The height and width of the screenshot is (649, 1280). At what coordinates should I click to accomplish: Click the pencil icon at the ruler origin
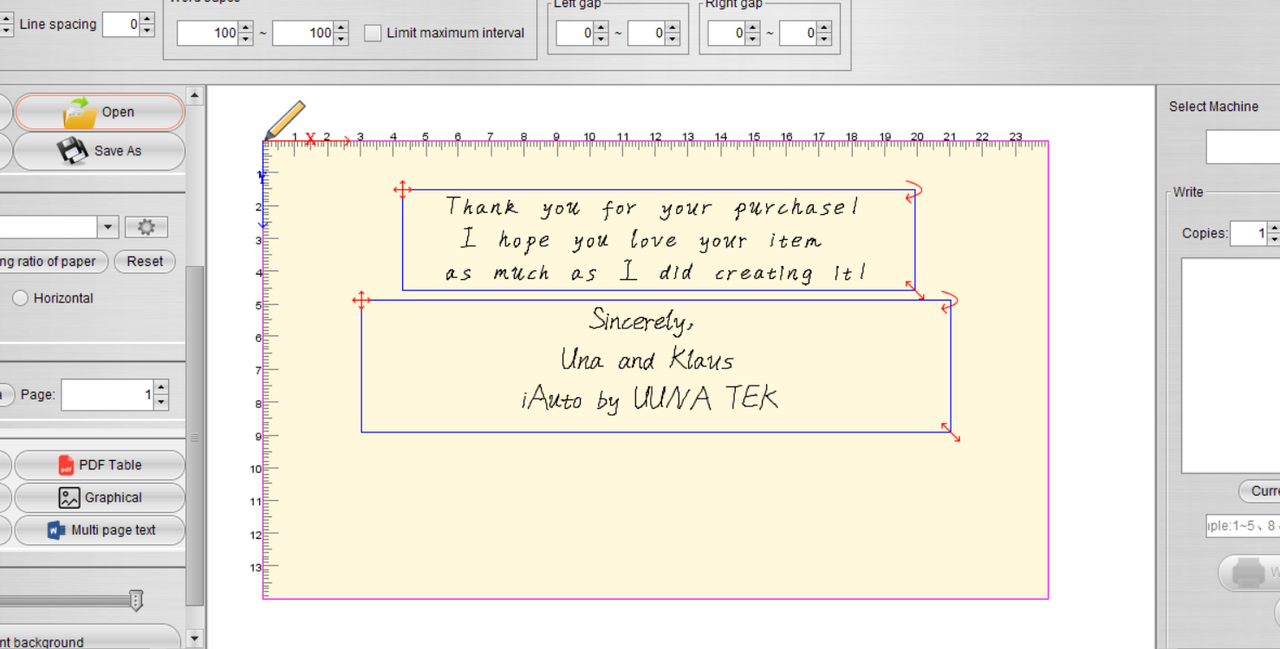[285, 120]
